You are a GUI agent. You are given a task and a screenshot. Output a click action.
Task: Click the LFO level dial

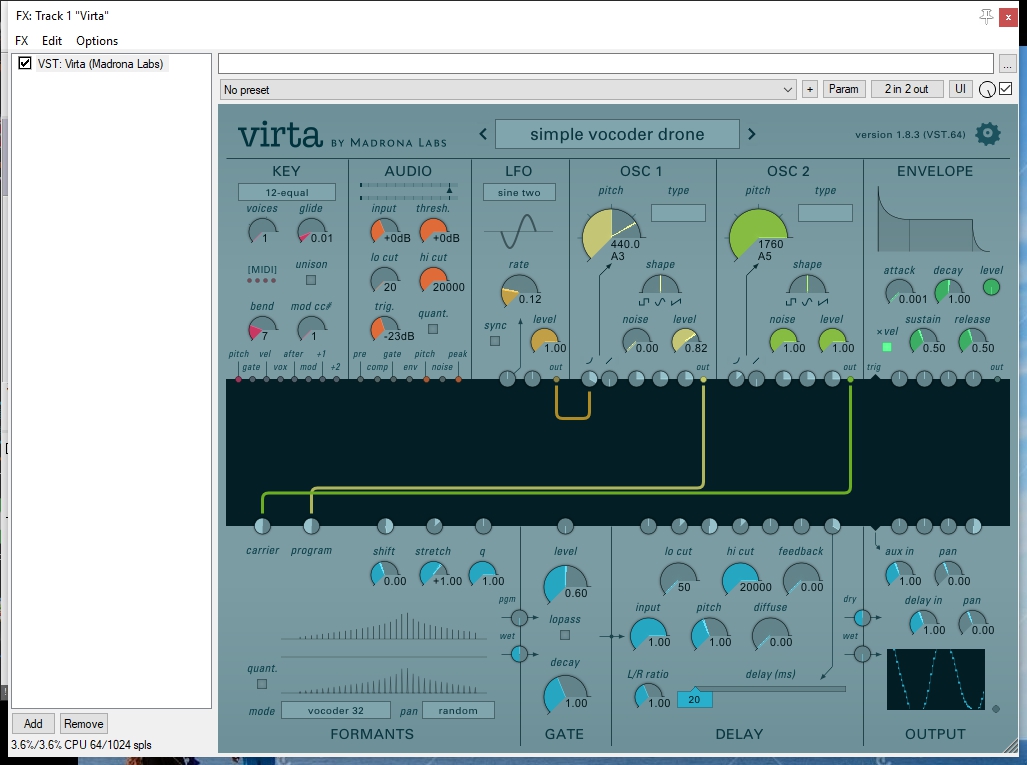[x=543, y=341]
